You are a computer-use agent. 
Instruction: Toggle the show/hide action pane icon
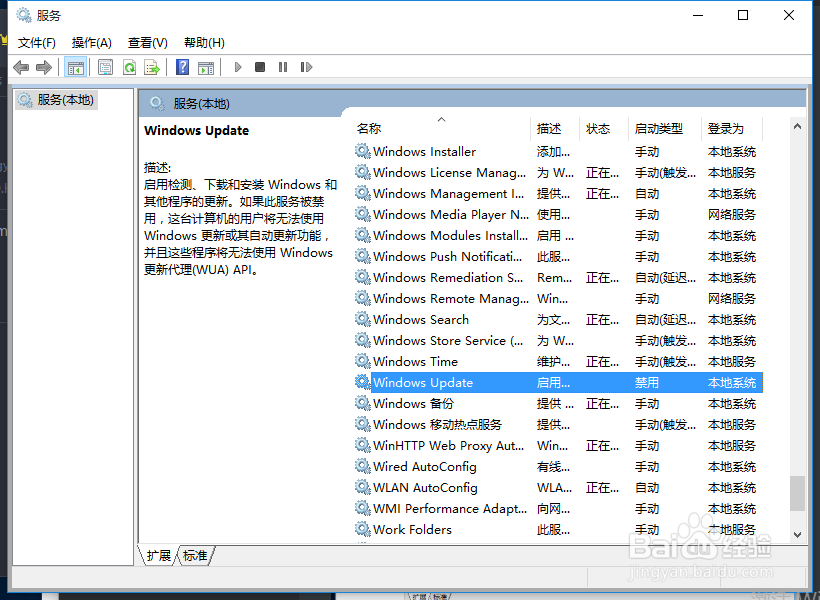click(206, 67)
